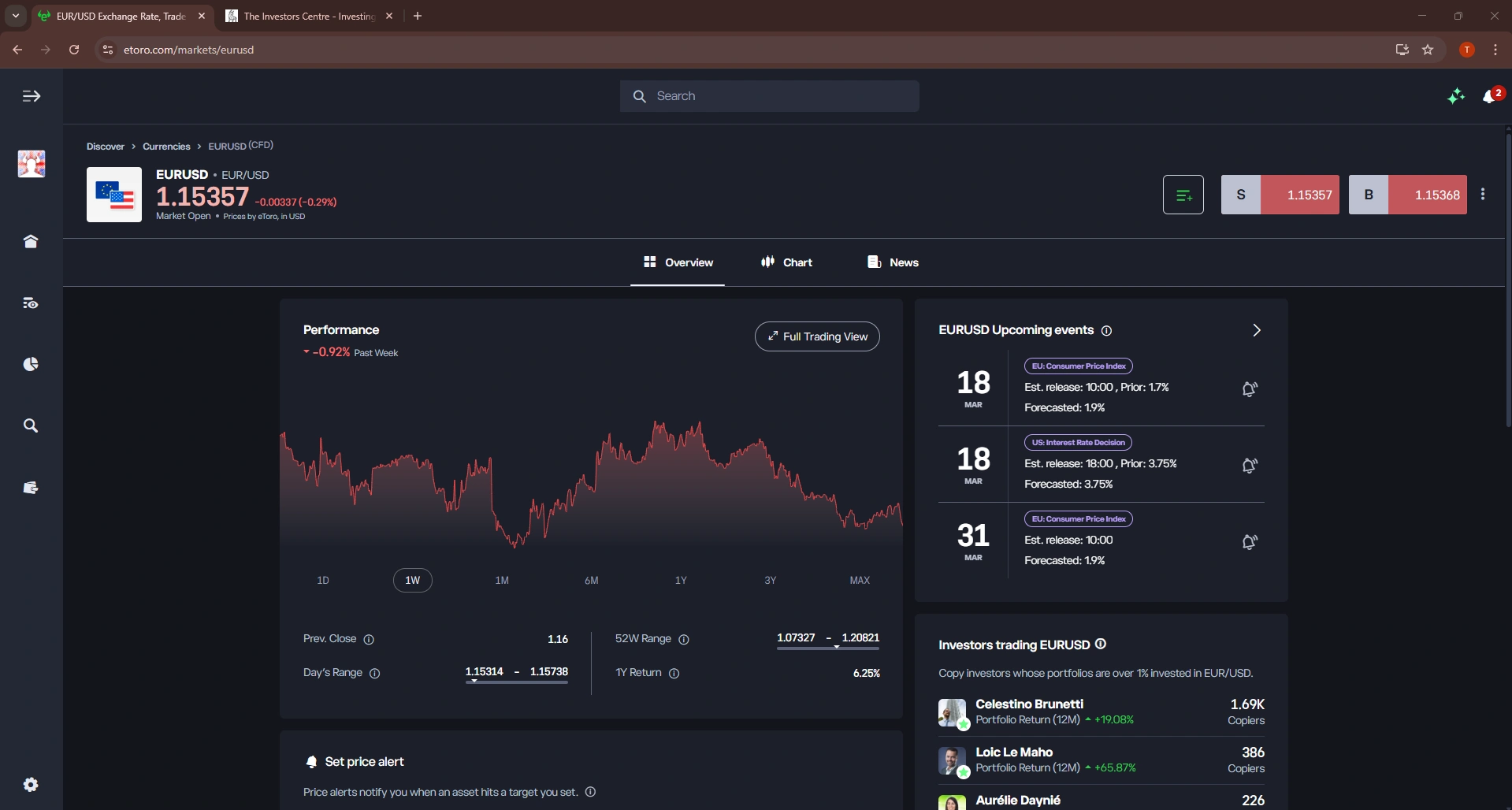This screenshot has height=810, width=1512.
Task: Click the EURUSD flag logo
Action: pos(114,195)
